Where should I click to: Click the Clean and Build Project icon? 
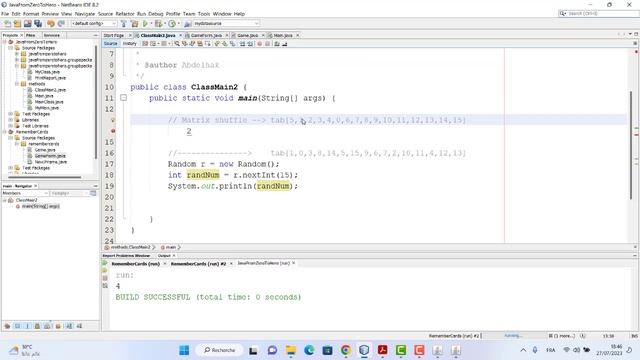pos(134,24)
